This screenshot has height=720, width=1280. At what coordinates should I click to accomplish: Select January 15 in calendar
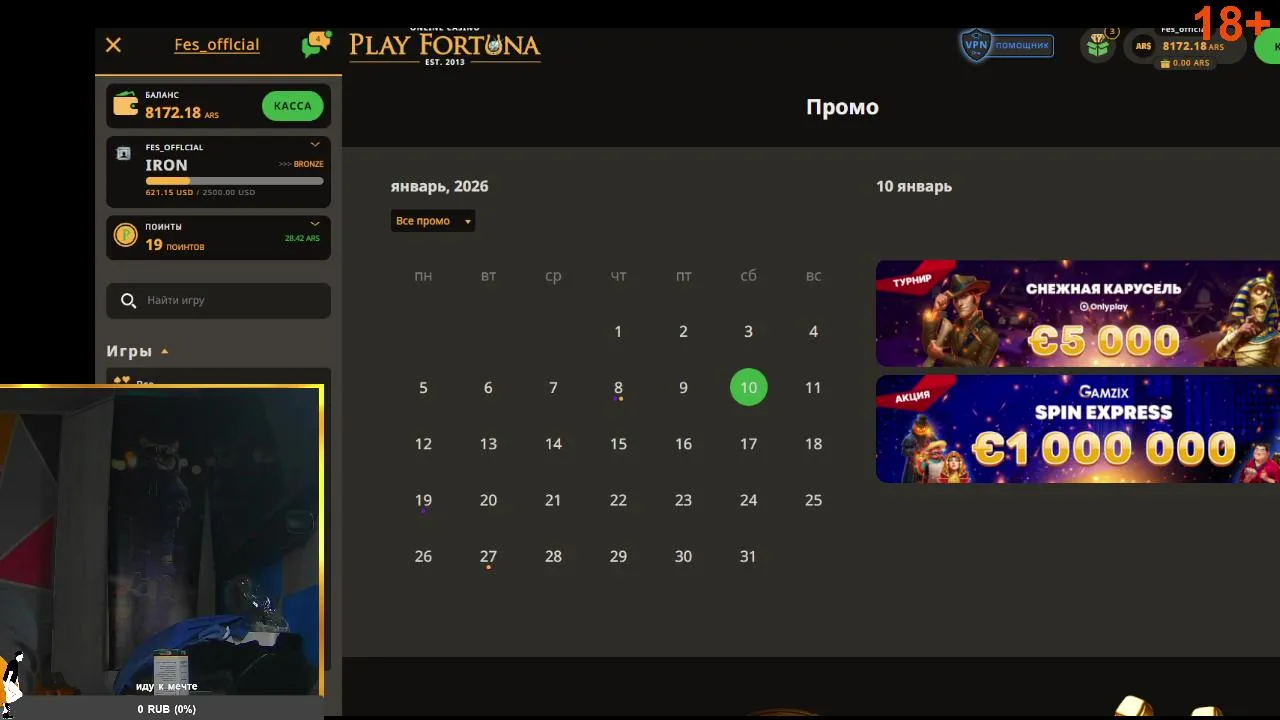pos(618,444)
